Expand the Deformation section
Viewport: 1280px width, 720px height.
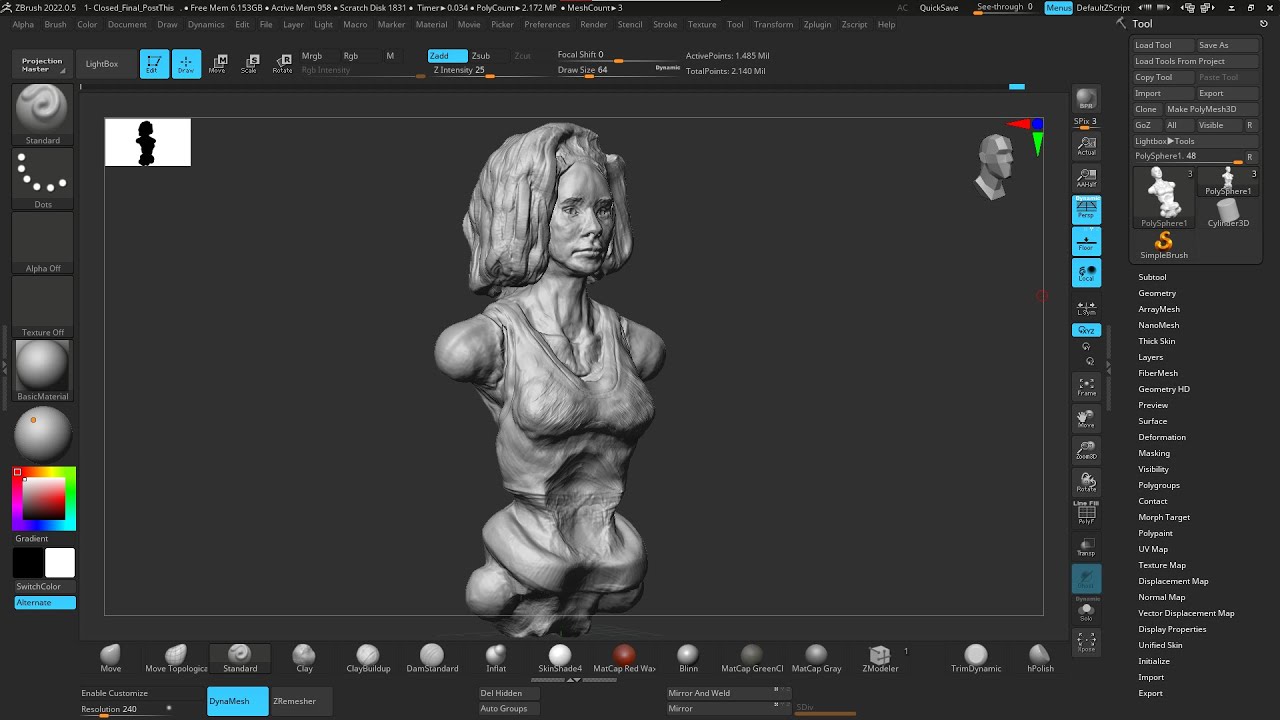click(x=1162, y=437)
